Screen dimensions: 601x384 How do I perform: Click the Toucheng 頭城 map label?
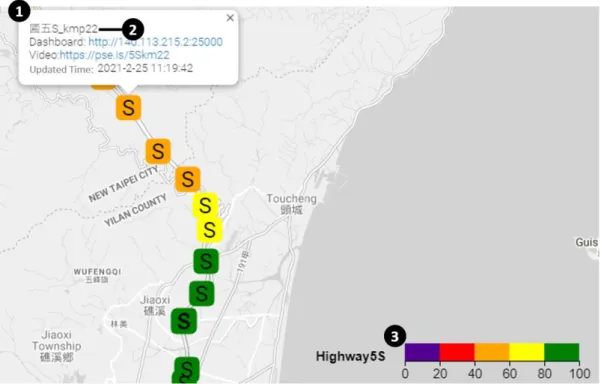click(x=292, y=204)
